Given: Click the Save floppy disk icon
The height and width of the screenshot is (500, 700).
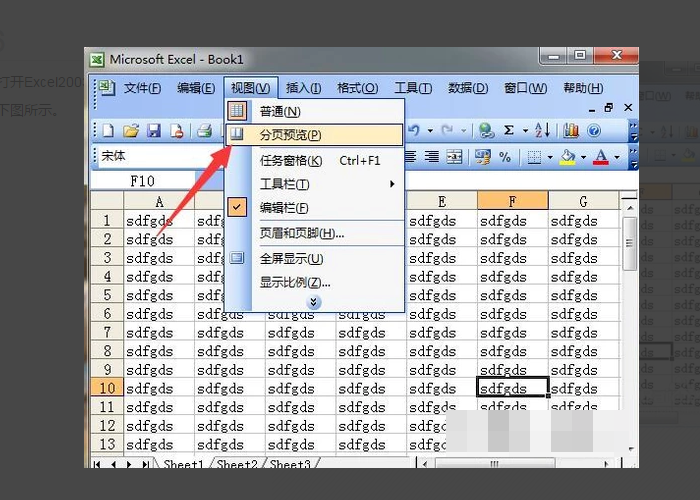Looking at the screenshot, I should coord(154,131).
